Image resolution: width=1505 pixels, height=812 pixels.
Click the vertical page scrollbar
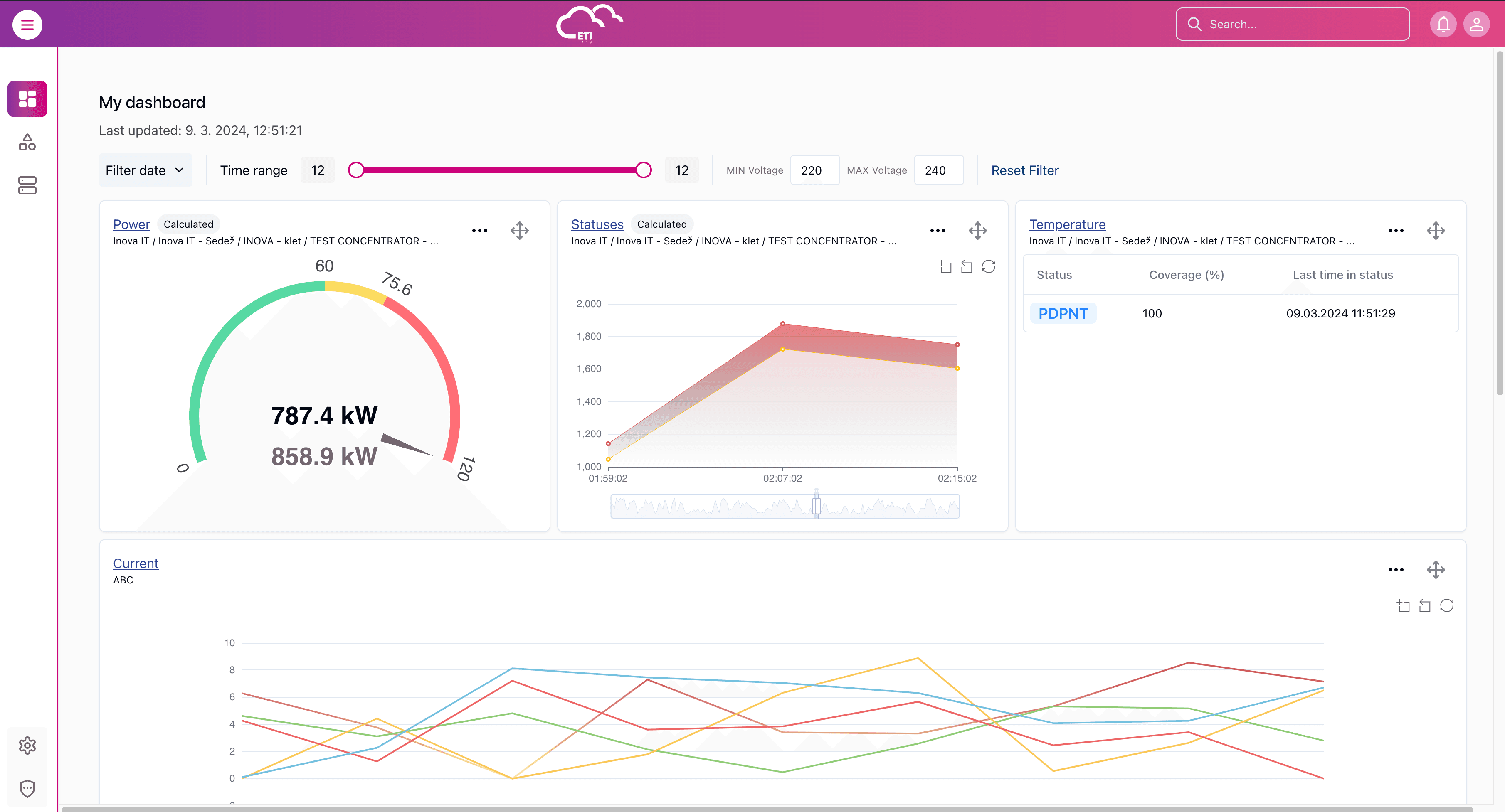(x=1499, y=223)
